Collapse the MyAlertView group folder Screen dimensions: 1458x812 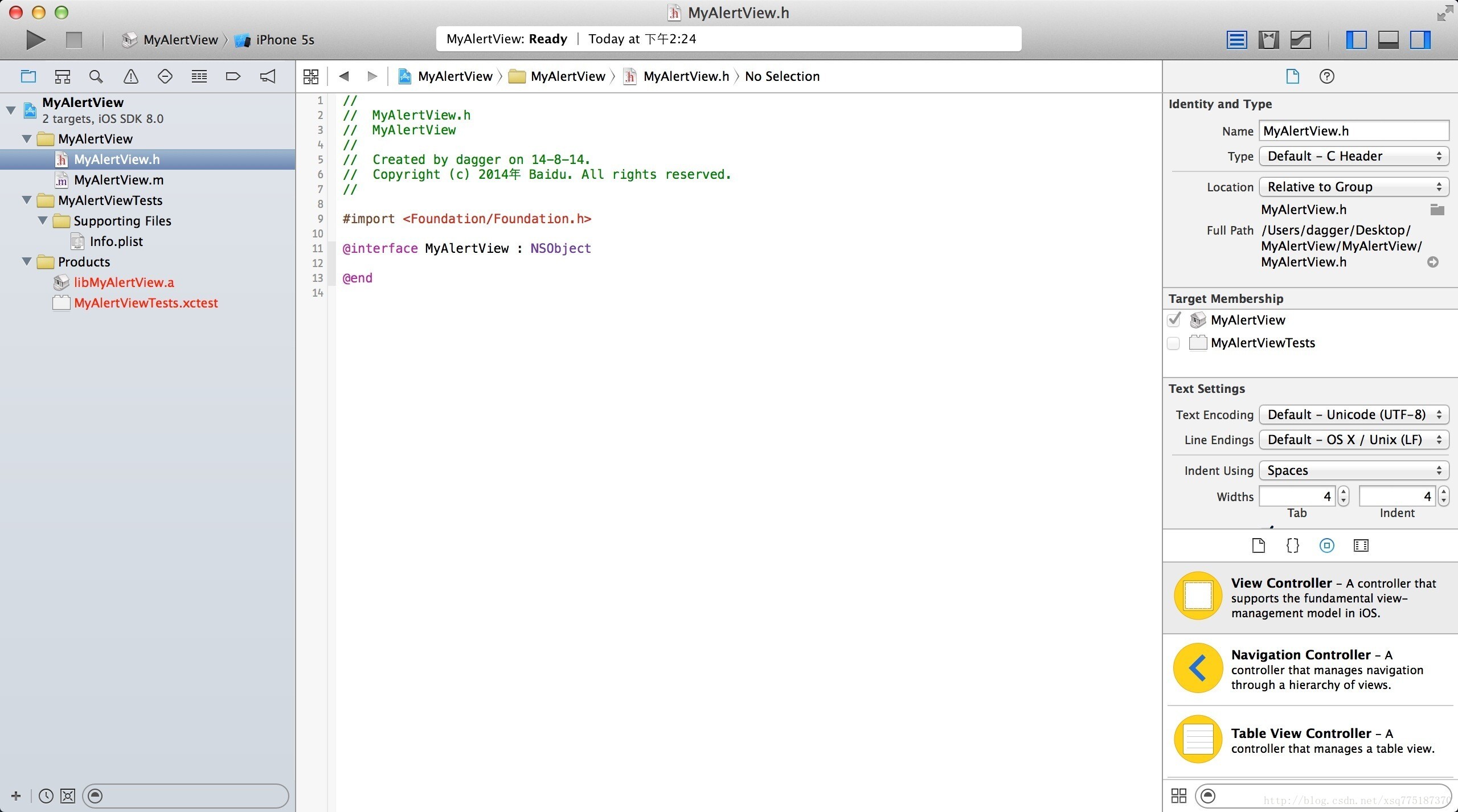tap(27, 139)
